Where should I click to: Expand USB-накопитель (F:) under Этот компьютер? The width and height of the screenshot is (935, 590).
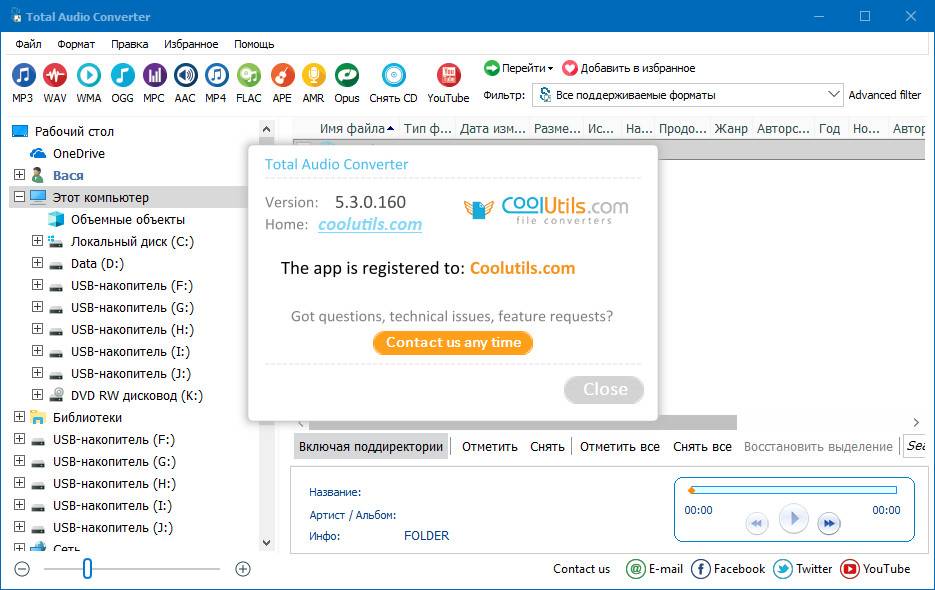[x=38, y=285]
